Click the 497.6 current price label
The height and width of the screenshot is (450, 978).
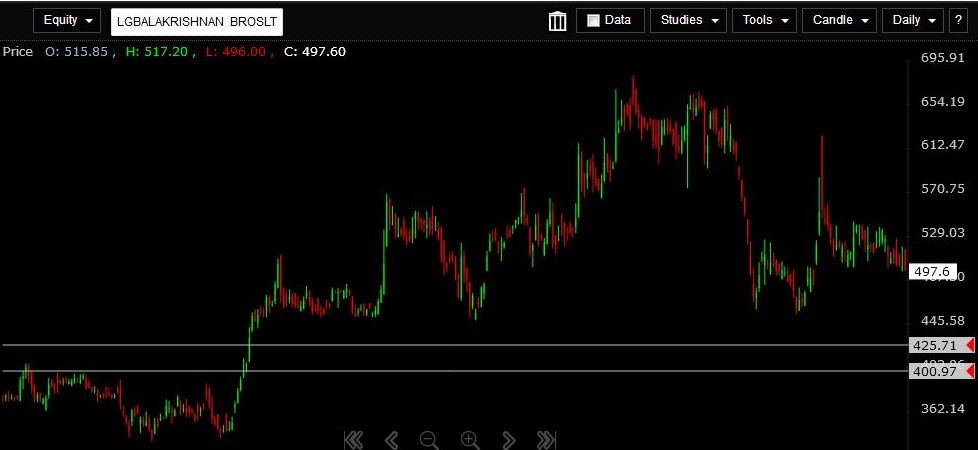coord(931,271)
